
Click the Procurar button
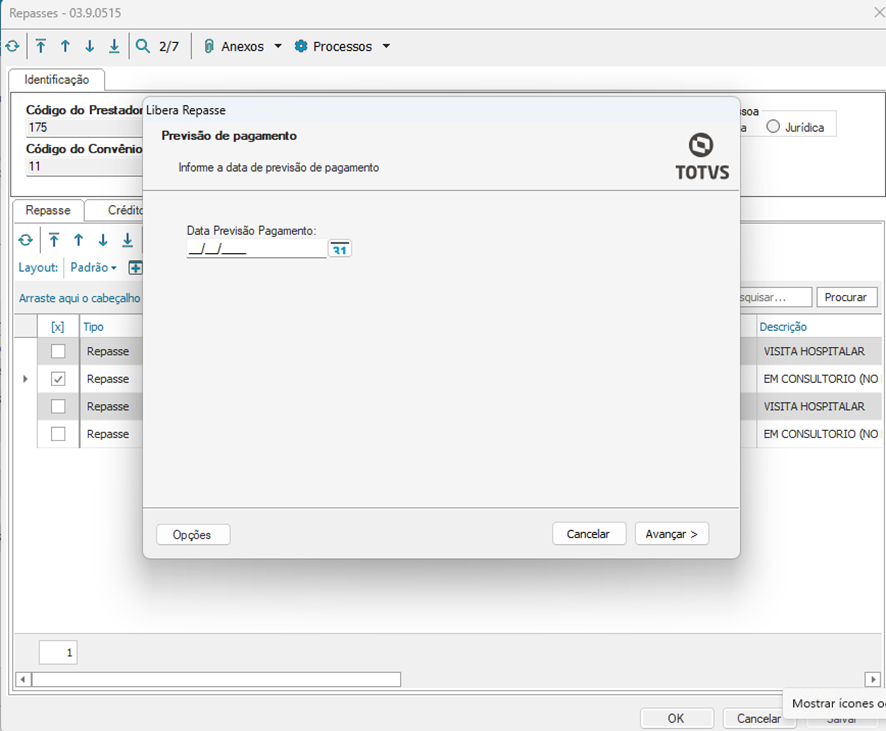coord(846,297)
